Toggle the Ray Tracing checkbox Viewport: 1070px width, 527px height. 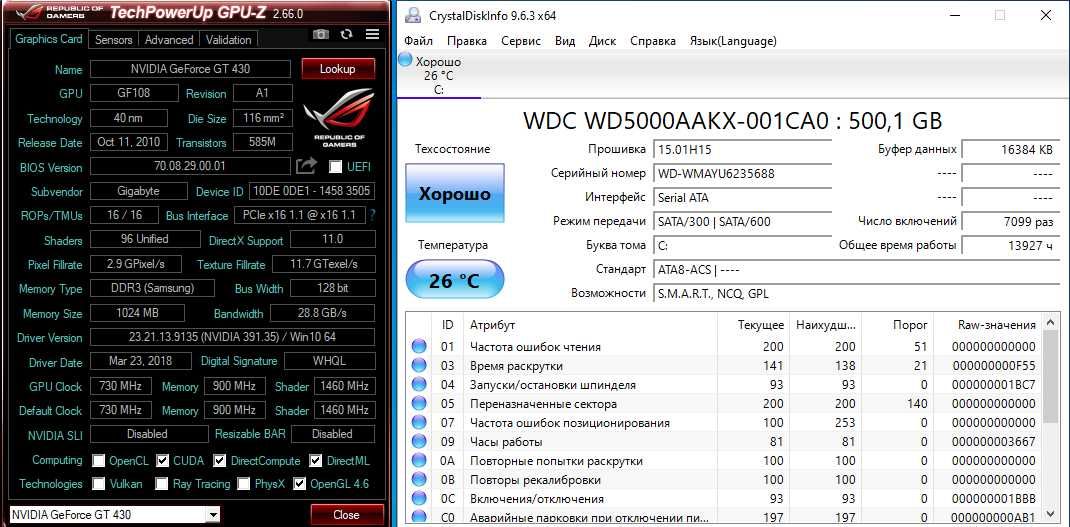162,483
